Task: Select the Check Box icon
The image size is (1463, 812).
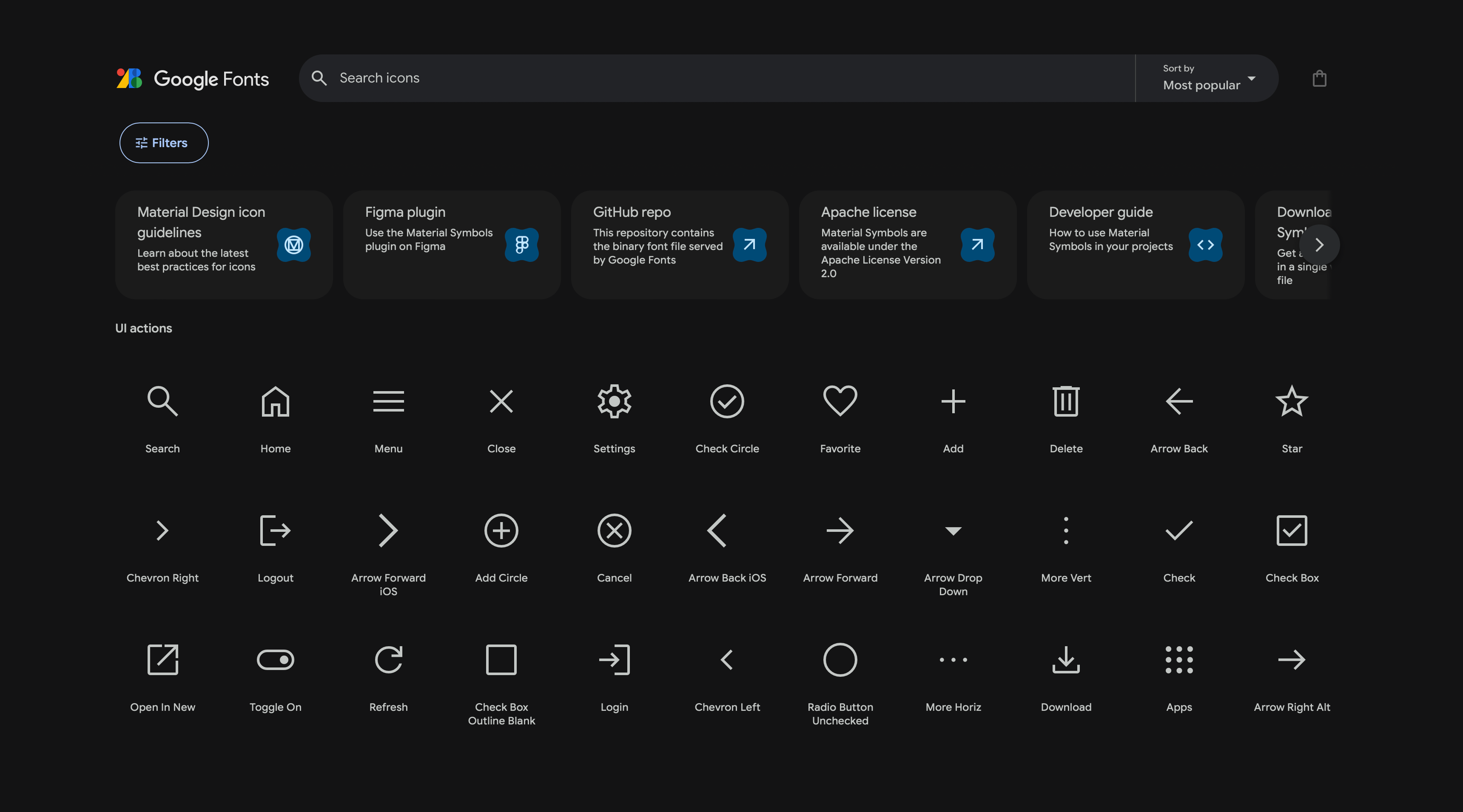Action: 1292,531
